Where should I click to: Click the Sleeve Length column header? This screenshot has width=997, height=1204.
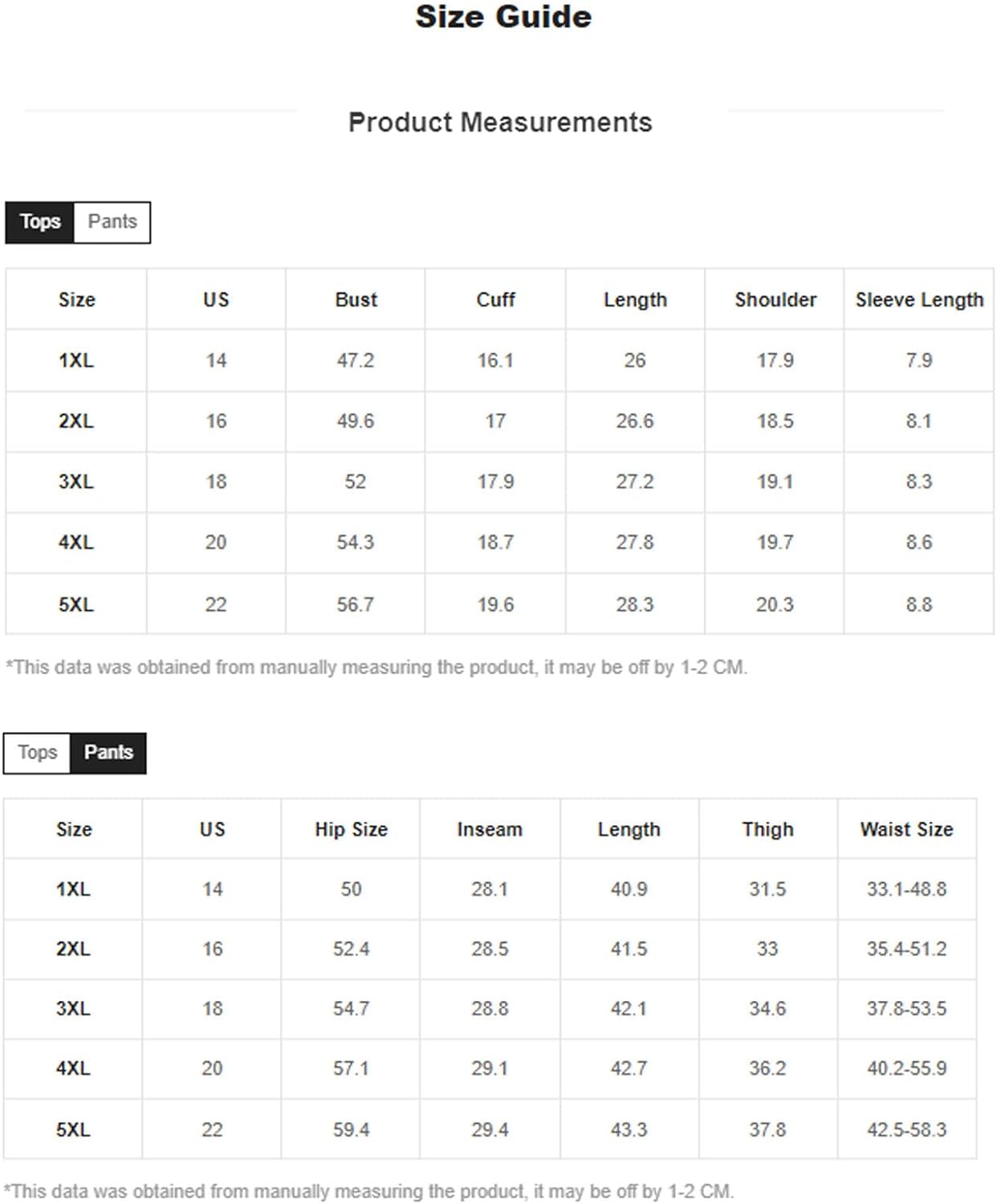[x=919, y=299]
